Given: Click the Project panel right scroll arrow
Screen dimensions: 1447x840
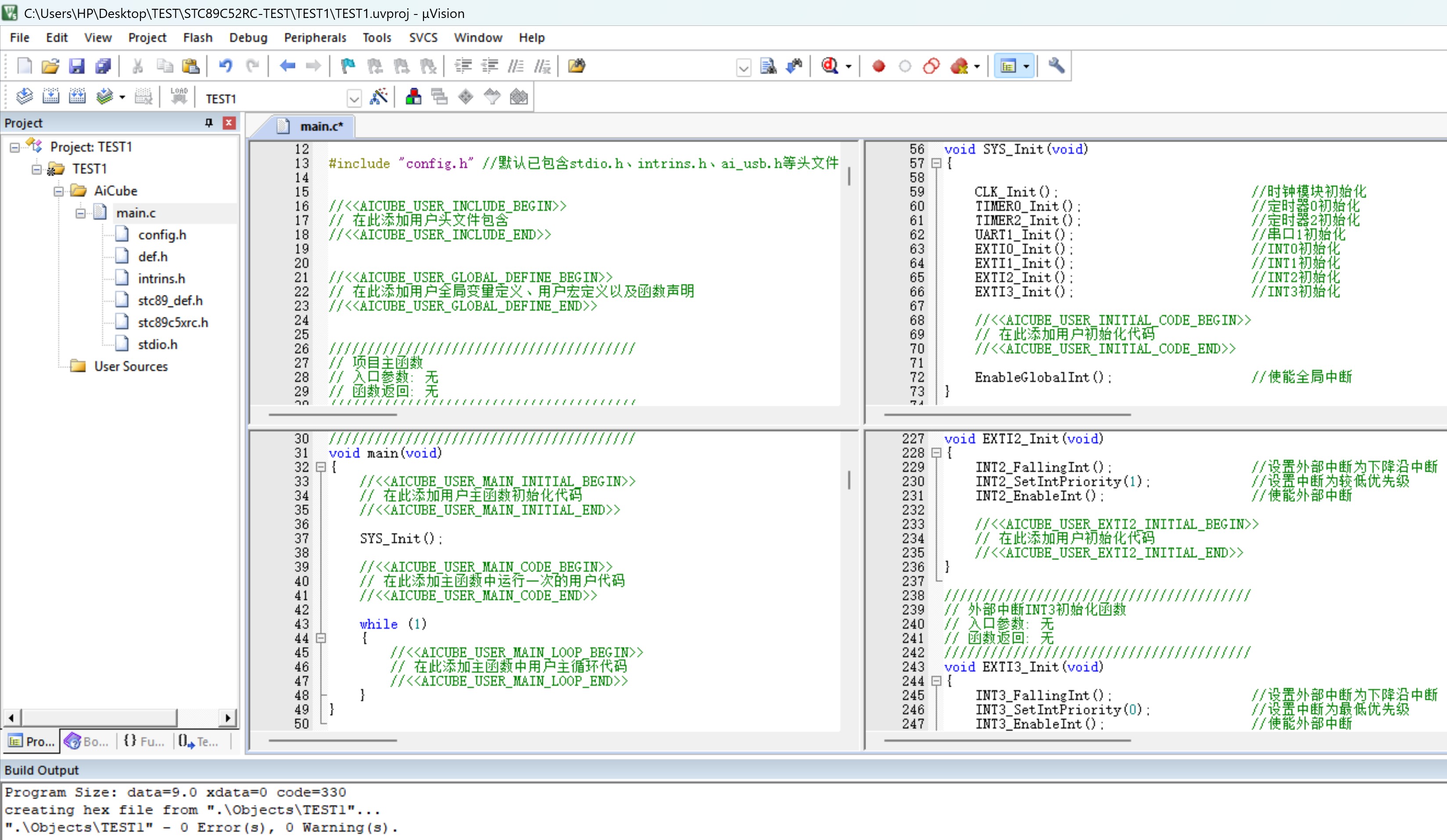Looking at the screenshot, I should point(228,718).
